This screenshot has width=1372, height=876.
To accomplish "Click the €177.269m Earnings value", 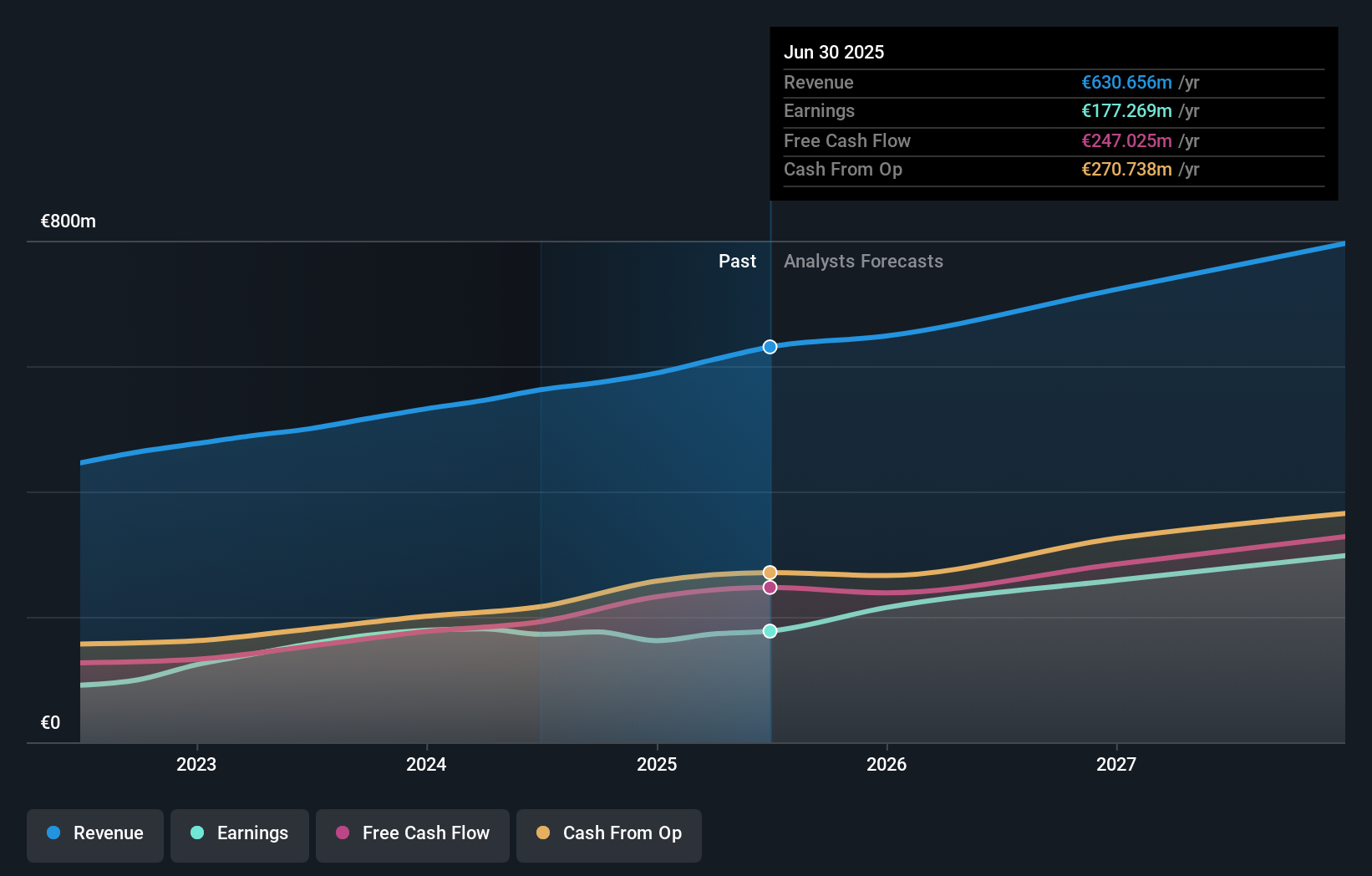I will click(1125, 111).
